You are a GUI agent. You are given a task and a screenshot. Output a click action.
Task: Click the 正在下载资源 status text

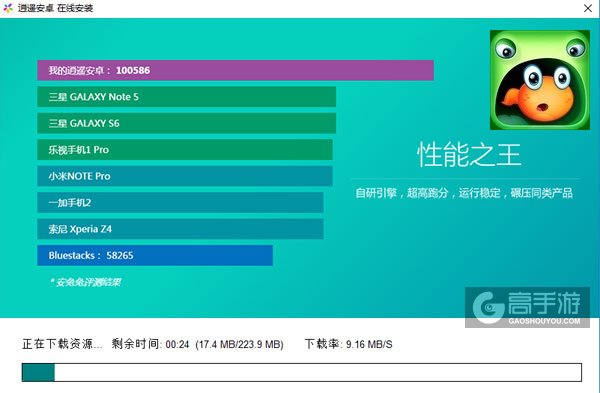click(62, 344)
